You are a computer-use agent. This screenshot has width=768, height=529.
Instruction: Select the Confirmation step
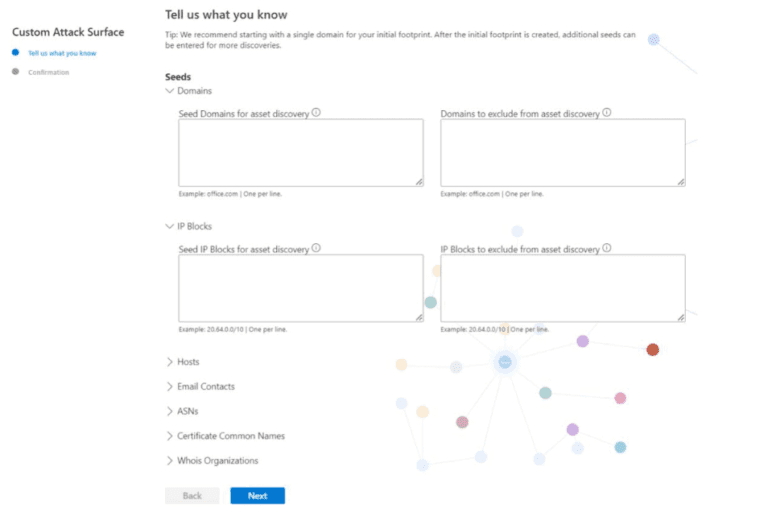48,72
